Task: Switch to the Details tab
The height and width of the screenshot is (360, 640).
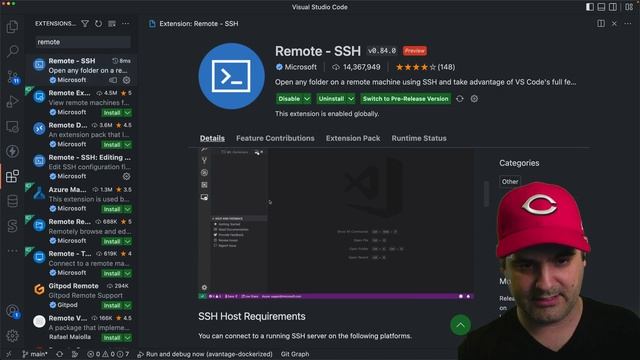Action: click(212, 138)
